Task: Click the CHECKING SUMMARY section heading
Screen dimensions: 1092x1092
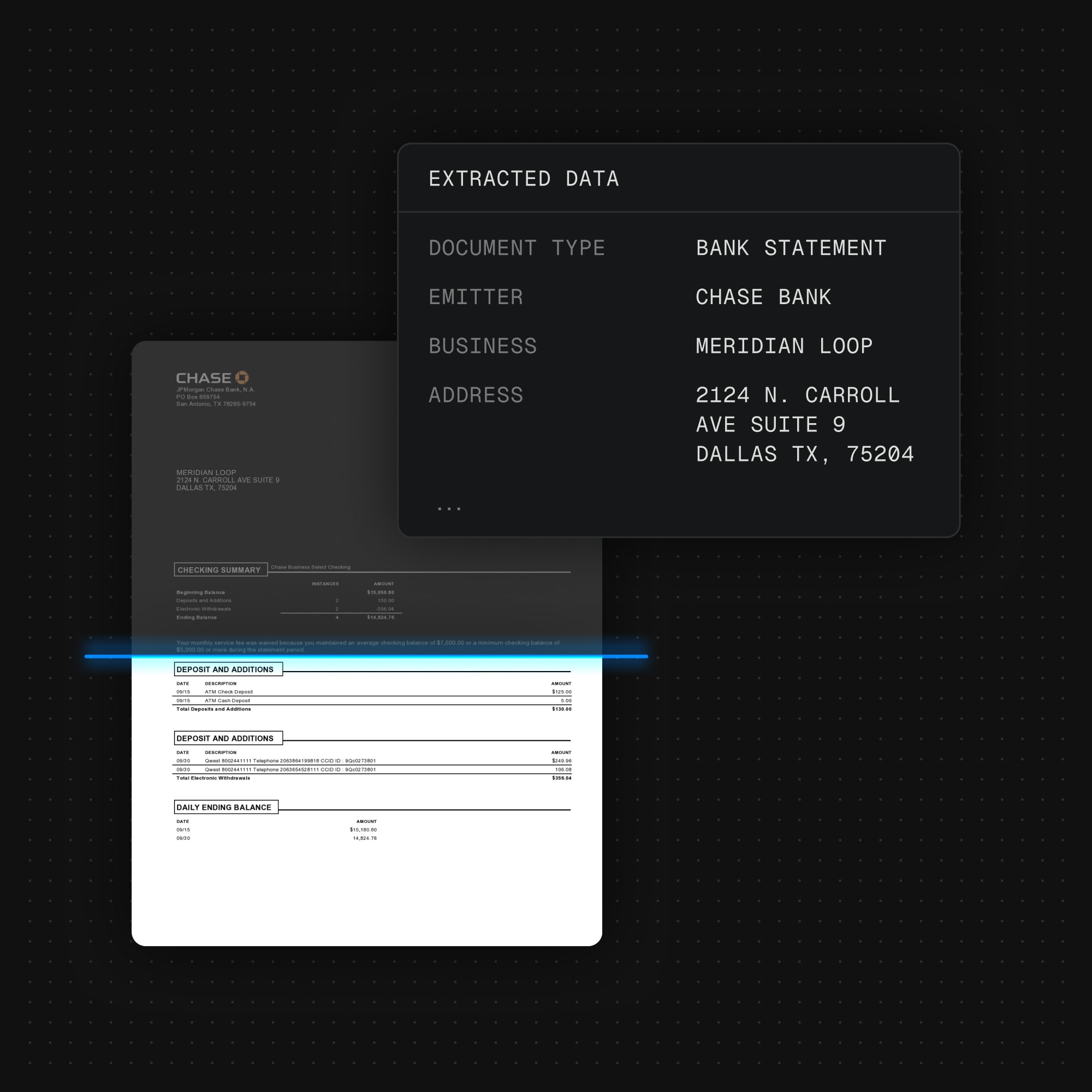Action: [219, 569]
